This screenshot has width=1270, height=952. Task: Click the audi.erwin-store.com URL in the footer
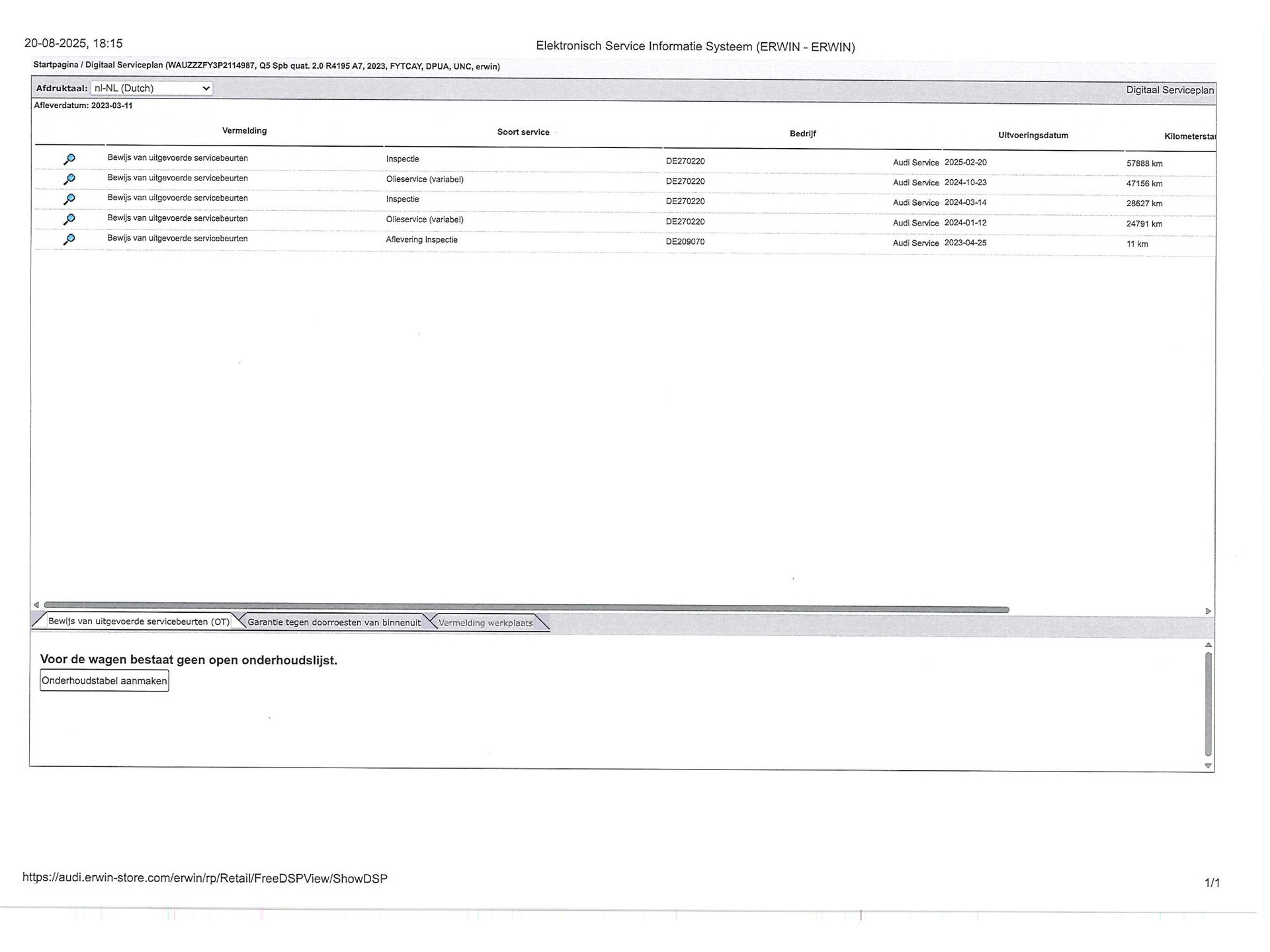[205, 879]
